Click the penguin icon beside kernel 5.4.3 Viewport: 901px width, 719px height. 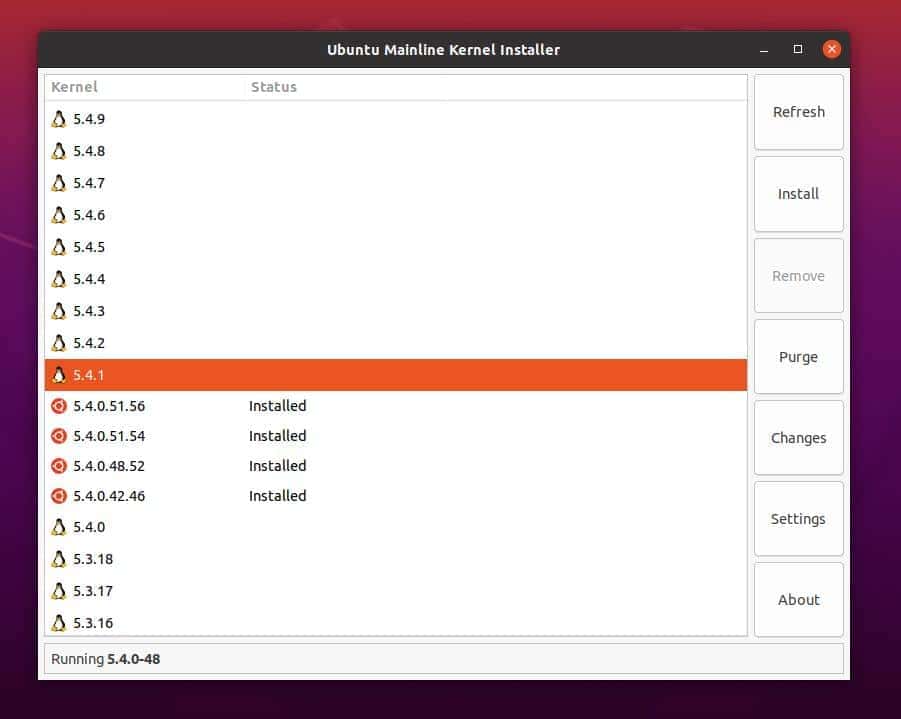59,311
